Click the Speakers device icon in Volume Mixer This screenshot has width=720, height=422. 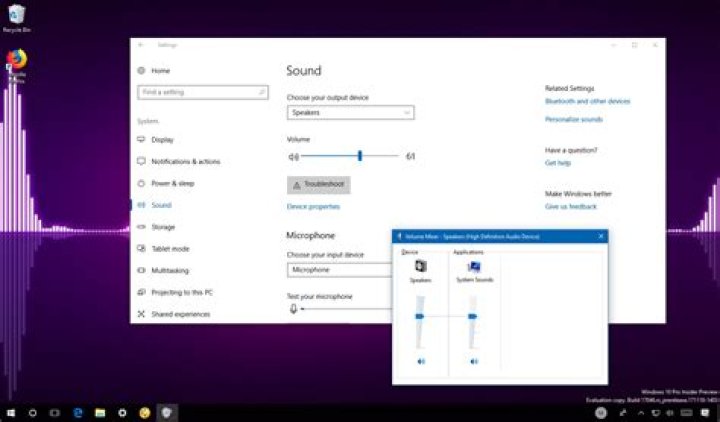point(421,266)
